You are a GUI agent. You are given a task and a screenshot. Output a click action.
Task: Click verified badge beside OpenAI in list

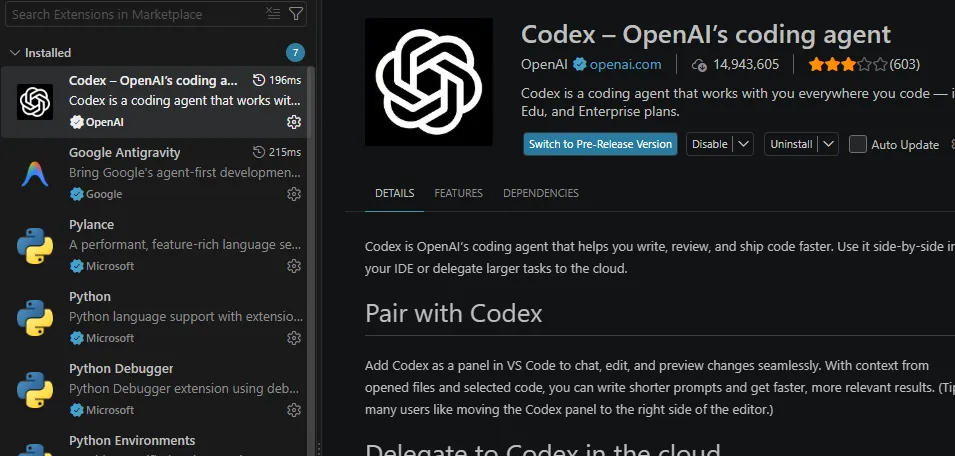point(76,122)
